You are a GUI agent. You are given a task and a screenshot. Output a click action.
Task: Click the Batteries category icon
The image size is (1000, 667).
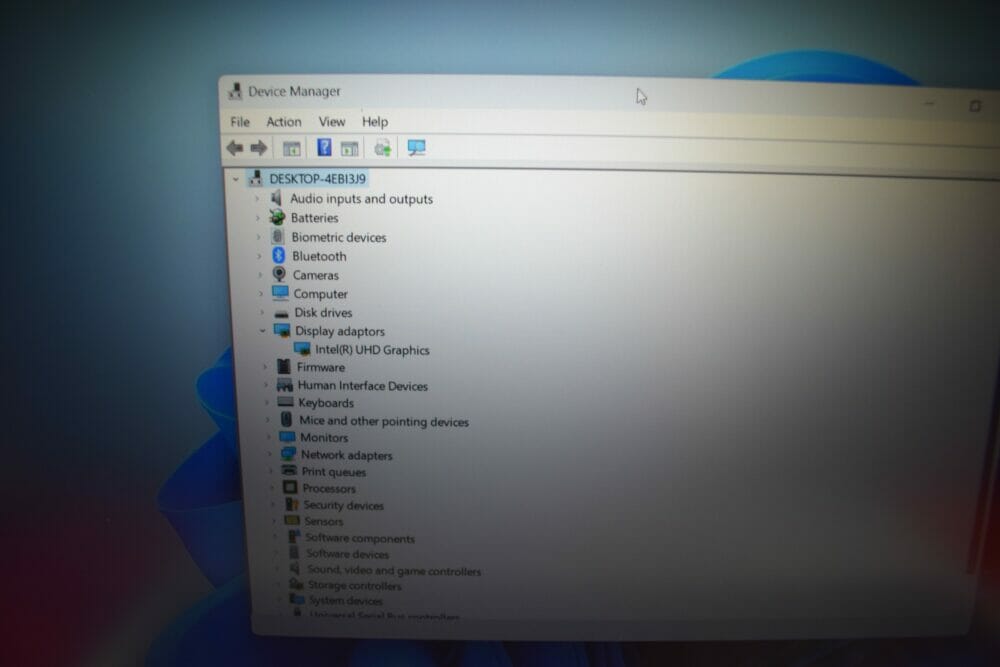click(277, 217)
